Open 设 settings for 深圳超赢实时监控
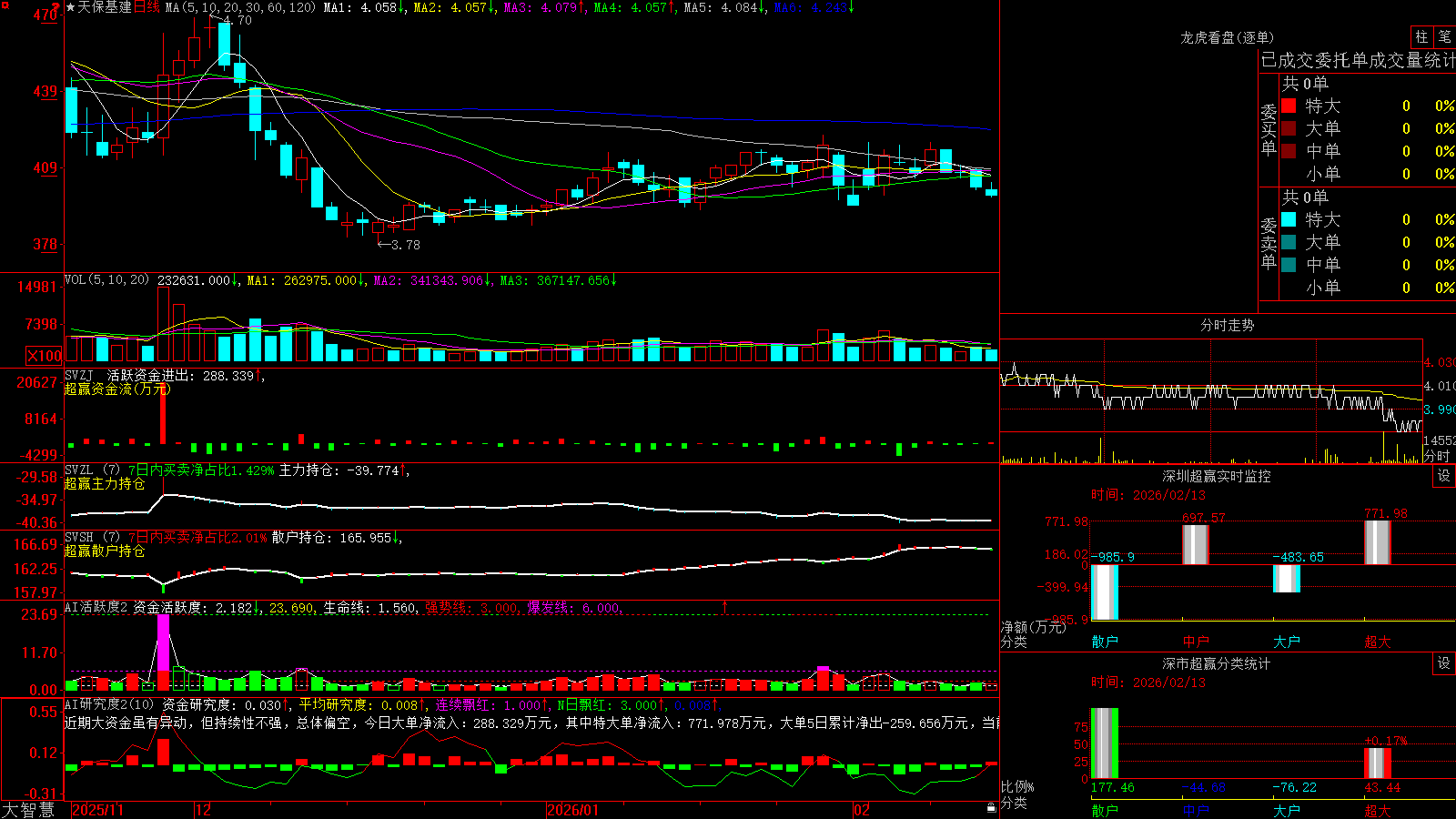Image resolution: width=1456 pixels, height=819 pixels. pos(1443,476)
